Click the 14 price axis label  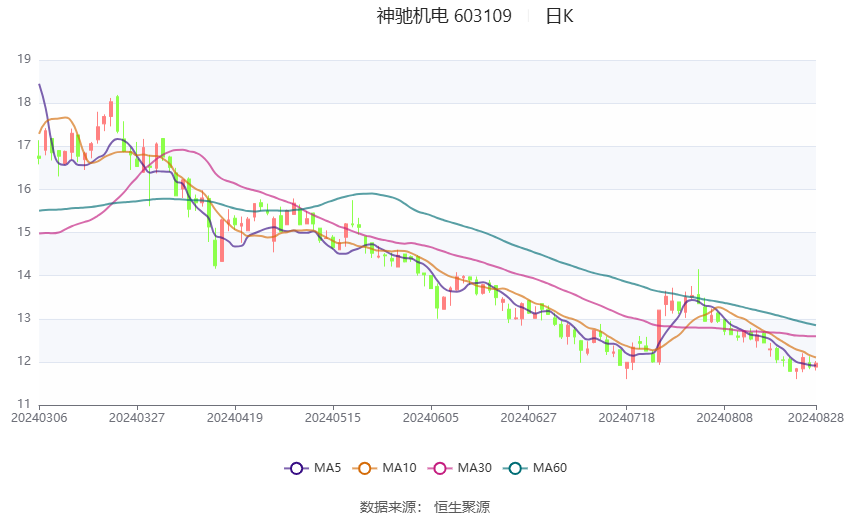tap(24, 275)
